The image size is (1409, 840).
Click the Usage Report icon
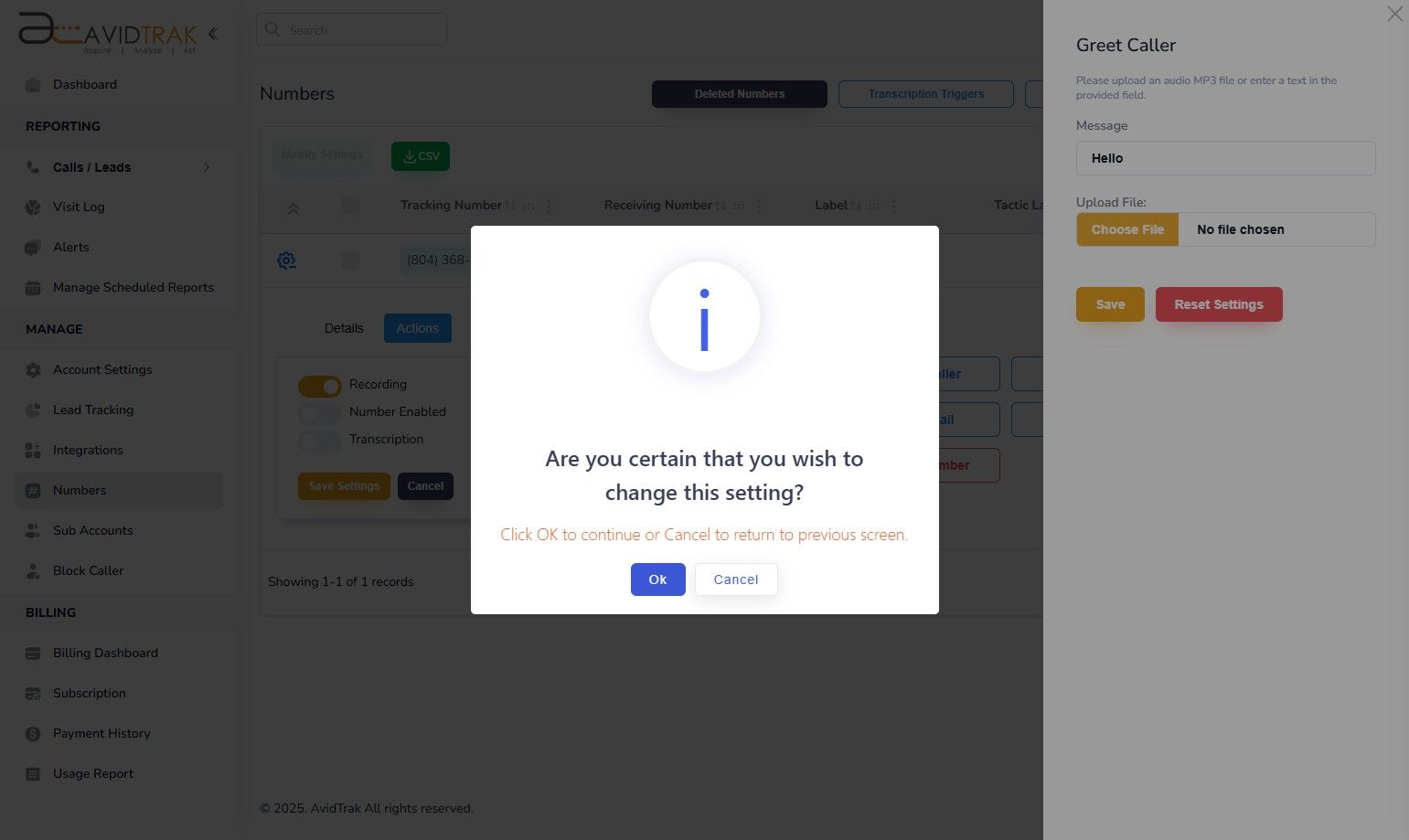pos(33,774)
